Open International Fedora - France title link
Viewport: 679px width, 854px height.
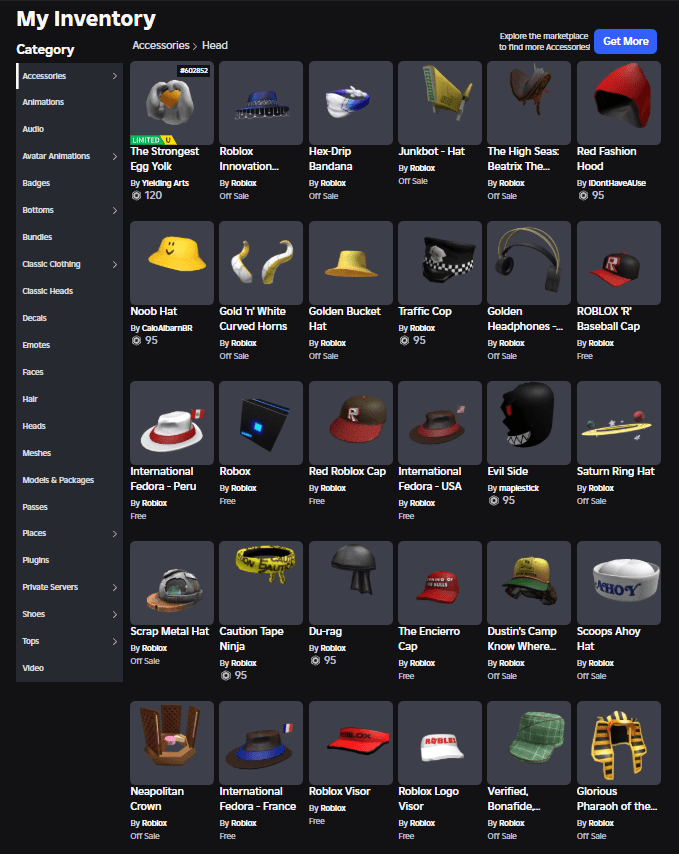tap(258, 799)
